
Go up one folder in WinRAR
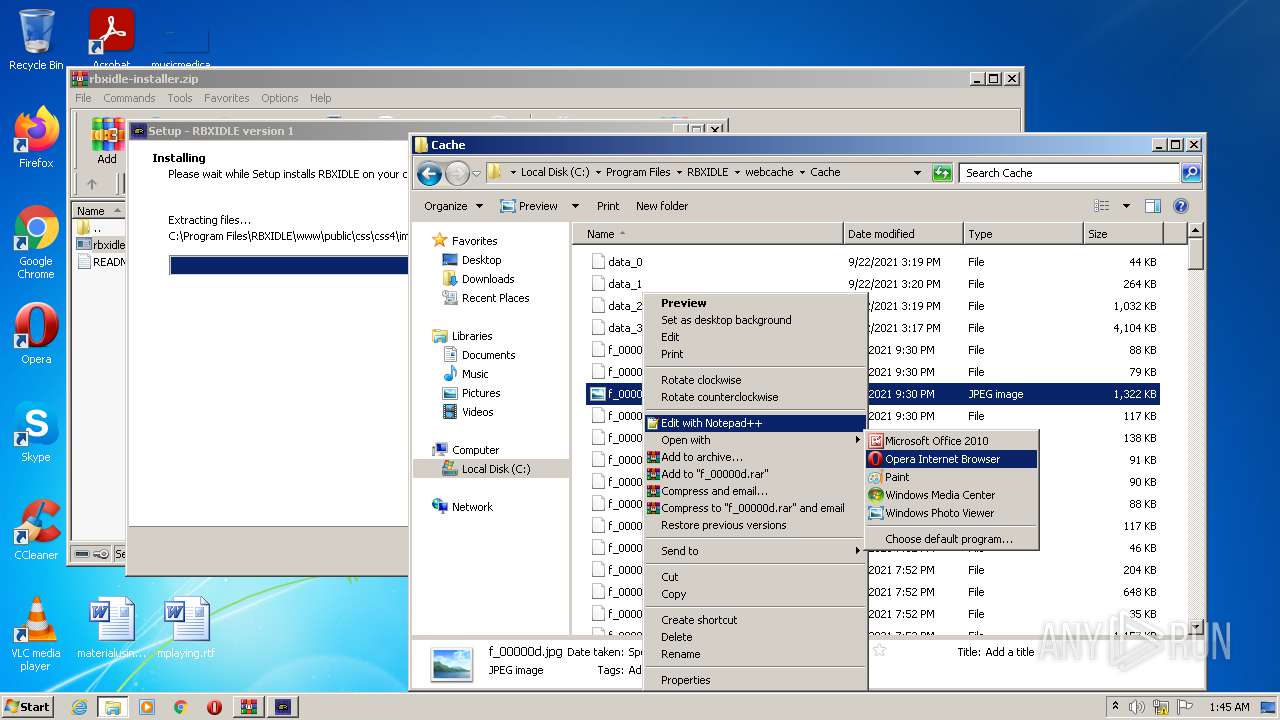point(92,184)
